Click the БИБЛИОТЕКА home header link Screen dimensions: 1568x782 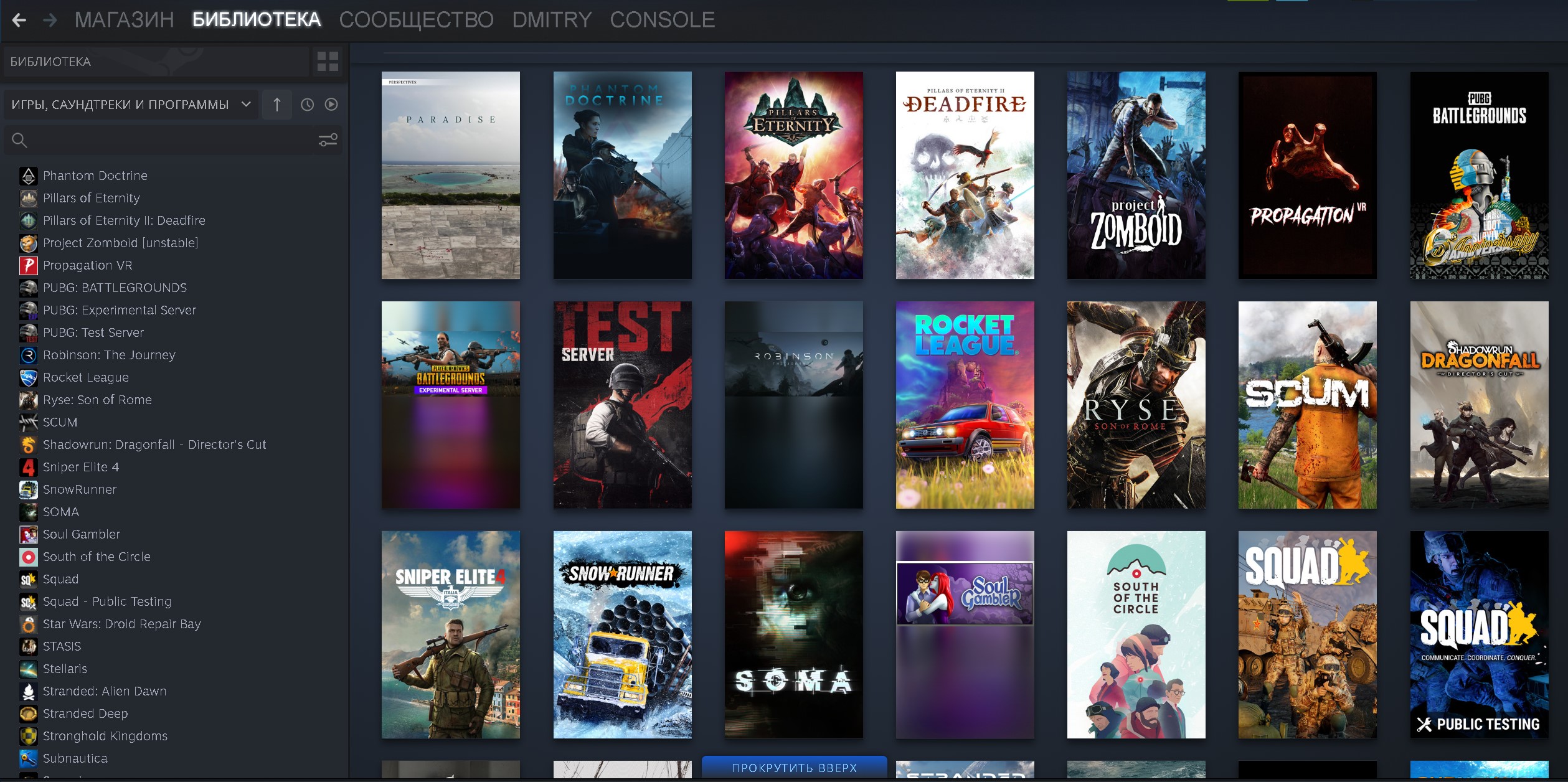point(50,62)
